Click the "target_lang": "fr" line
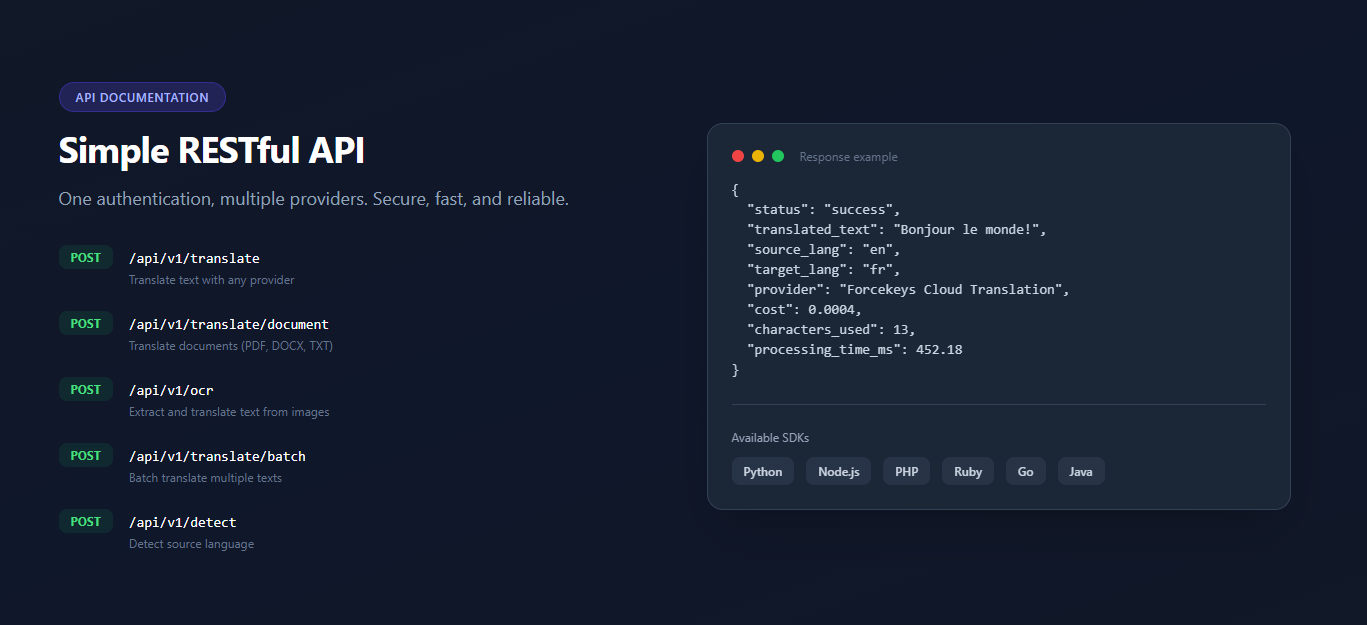 (x=824, y=270)
